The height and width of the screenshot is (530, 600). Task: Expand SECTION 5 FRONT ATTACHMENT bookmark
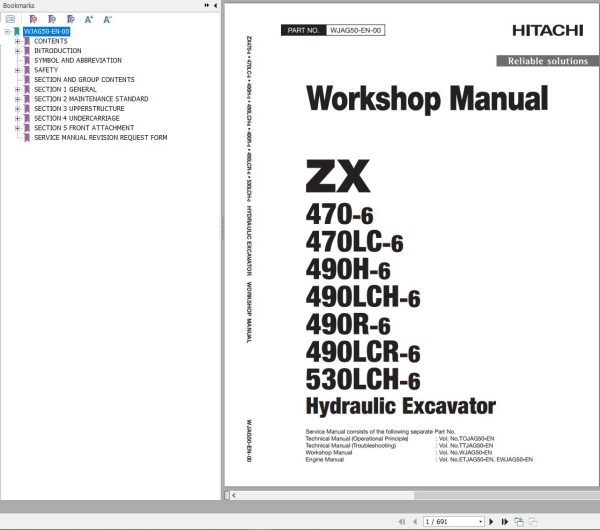pyautogui.click(x=17, y=128)
